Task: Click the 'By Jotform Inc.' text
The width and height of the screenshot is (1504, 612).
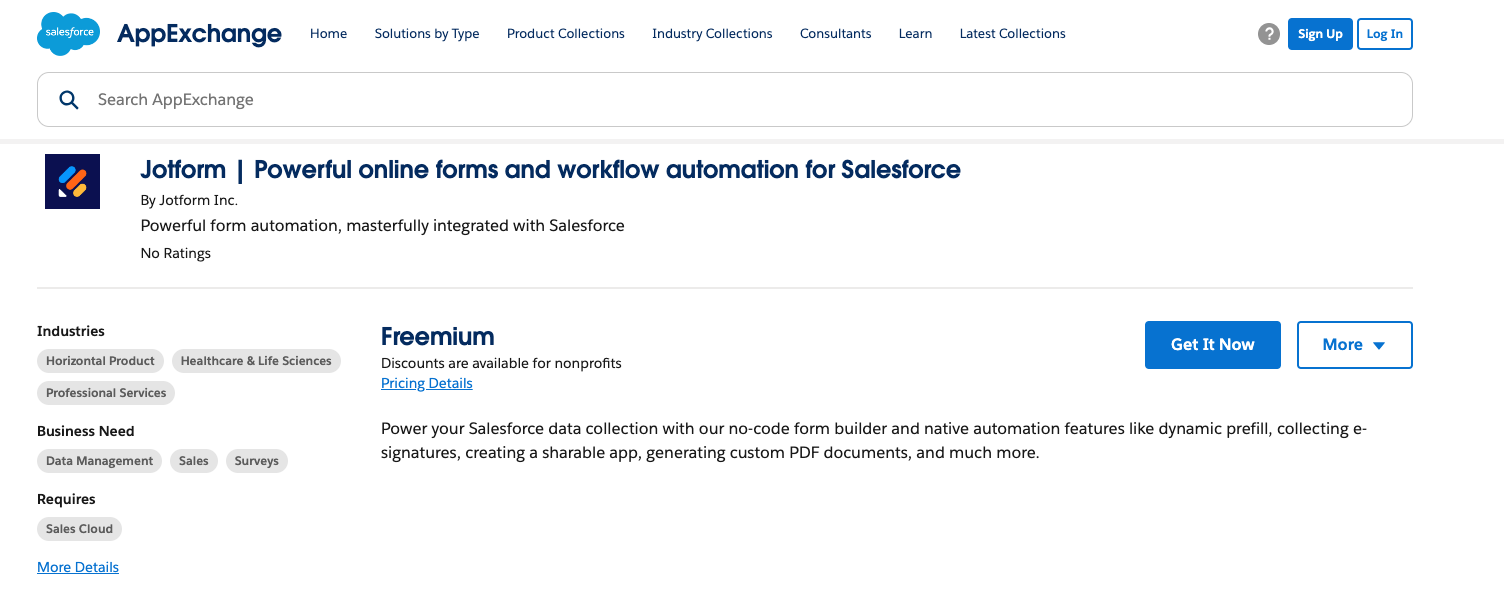Action: 189,200
